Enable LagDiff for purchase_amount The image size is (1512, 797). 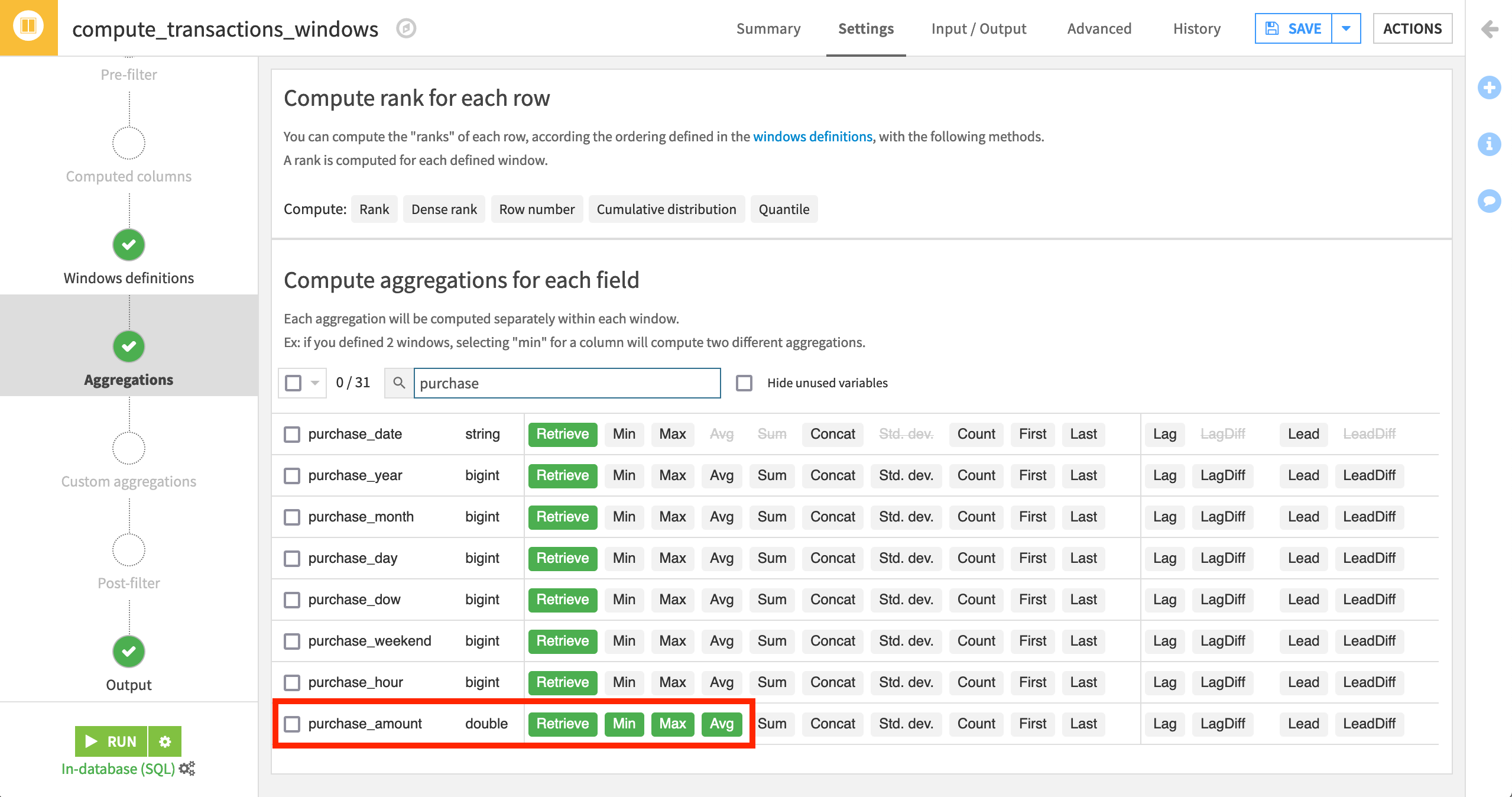[x=1223, y=724]
